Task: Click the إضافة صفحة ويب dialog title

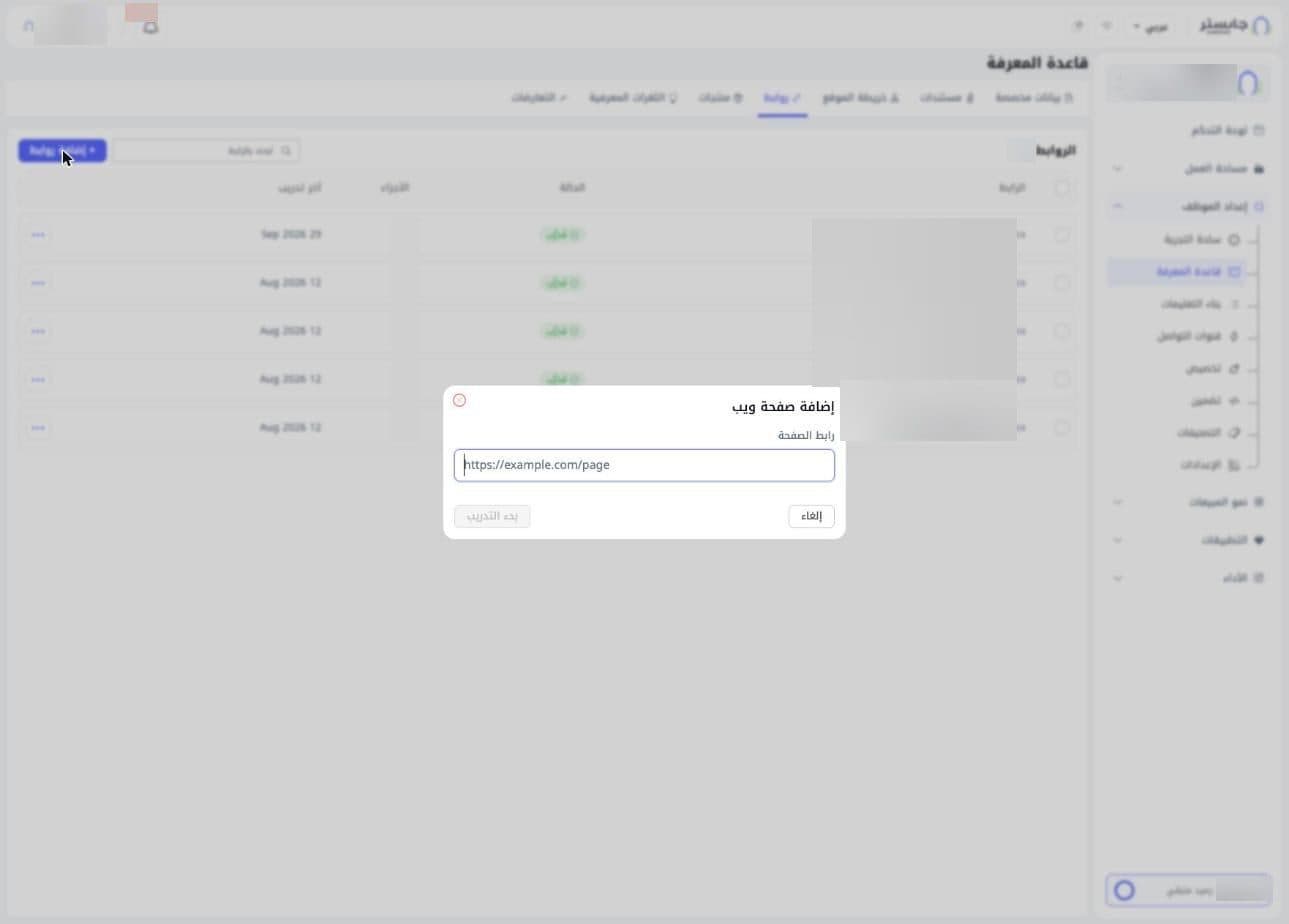Action: [783, 406]
